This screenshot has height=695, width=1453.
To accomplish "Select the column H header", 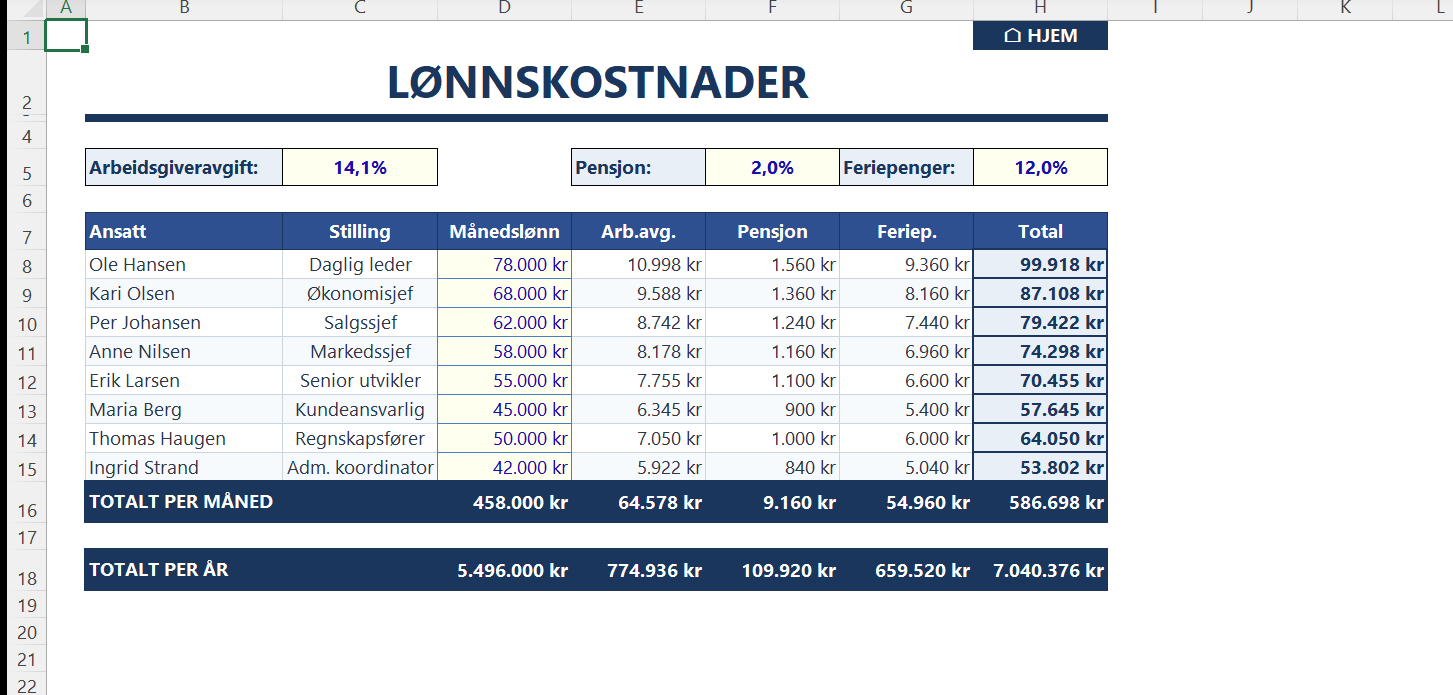I will pyautogui.click(x=1040, y=9).
